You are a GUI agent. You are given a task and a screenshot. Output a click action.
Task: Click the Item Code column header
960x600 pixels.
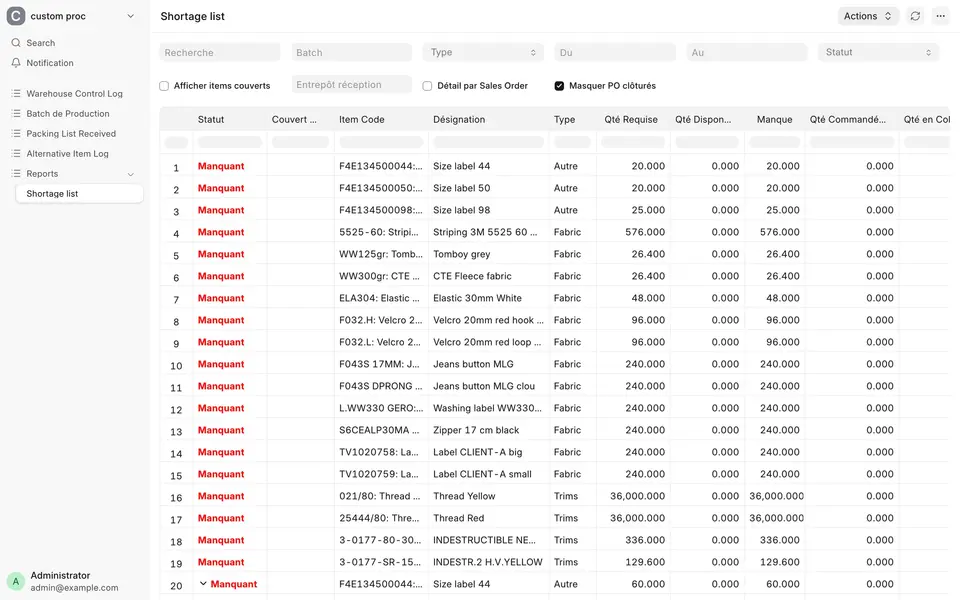click(362, 119)
